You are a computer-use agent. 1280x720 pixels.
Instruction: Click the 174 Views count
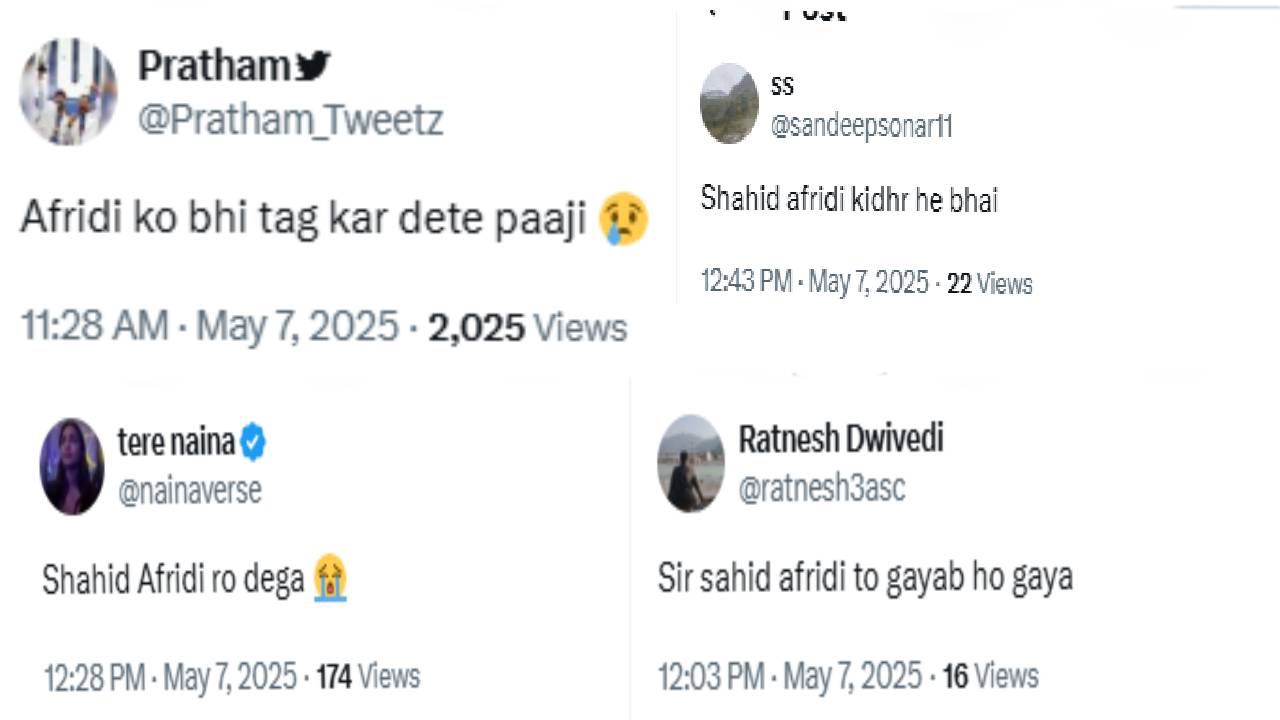[x=367, y=677]
